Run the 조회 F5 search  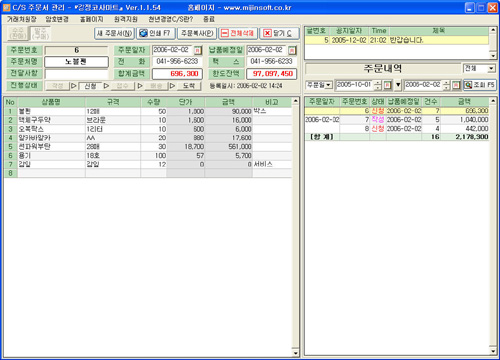480,85
